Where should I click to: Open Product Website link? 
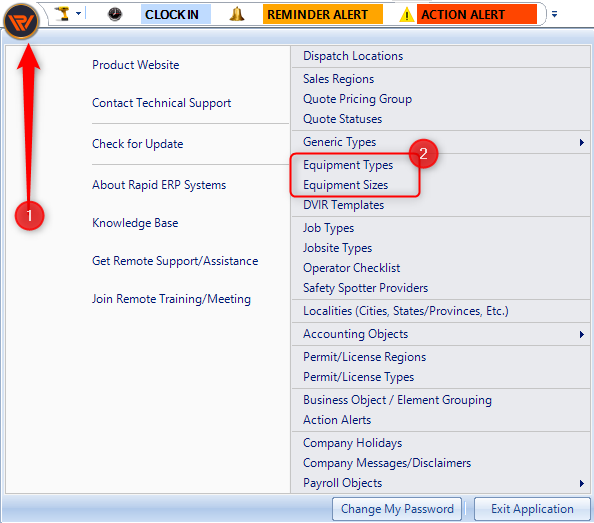pos(136,65)
